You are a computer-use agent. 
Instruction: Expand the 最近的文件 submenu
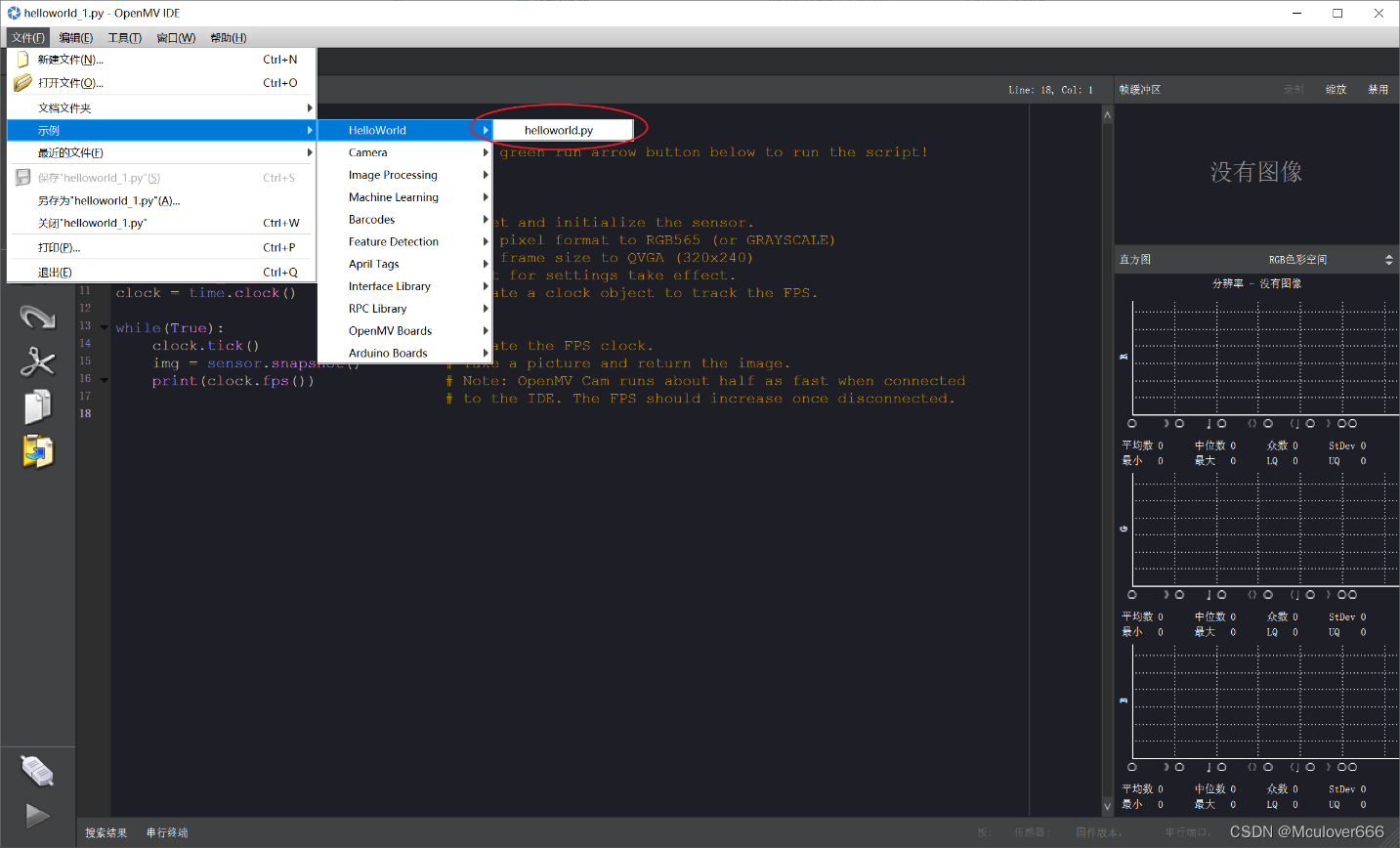click(161, 152)
